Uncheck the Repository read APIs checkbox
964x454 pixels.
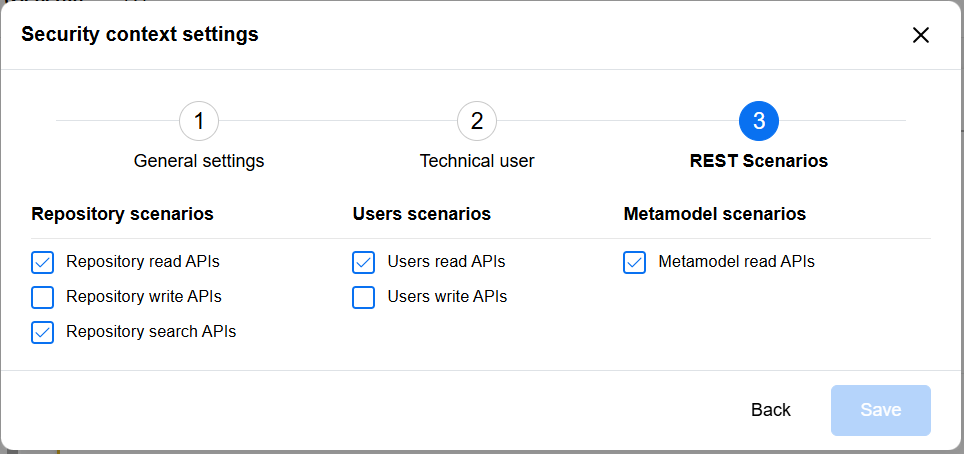coord(42,262)
